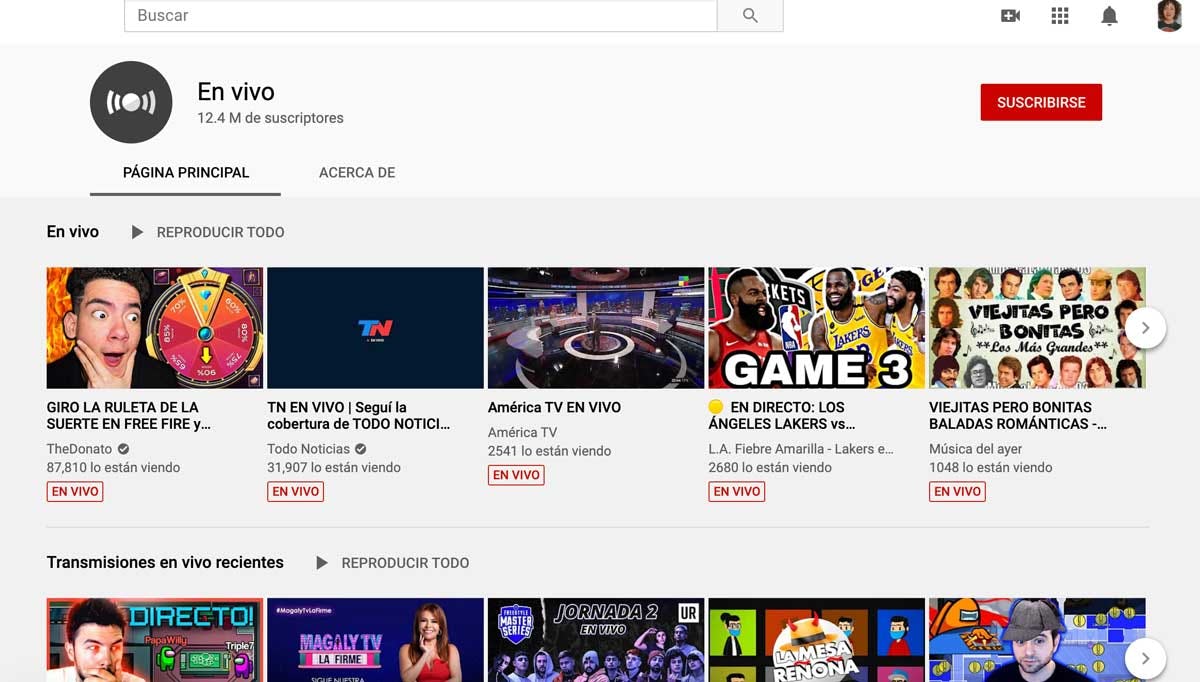1200x682 pixels.
Task: Open the YouTube apps grid icon
Action: pos(1059,16)
